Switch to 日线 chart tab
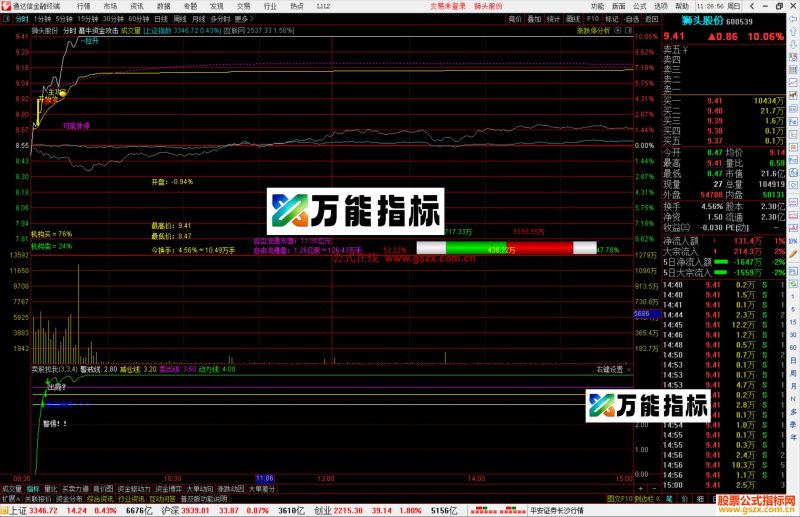The width and height of the screenshot is (800, 517). (161, 19)
